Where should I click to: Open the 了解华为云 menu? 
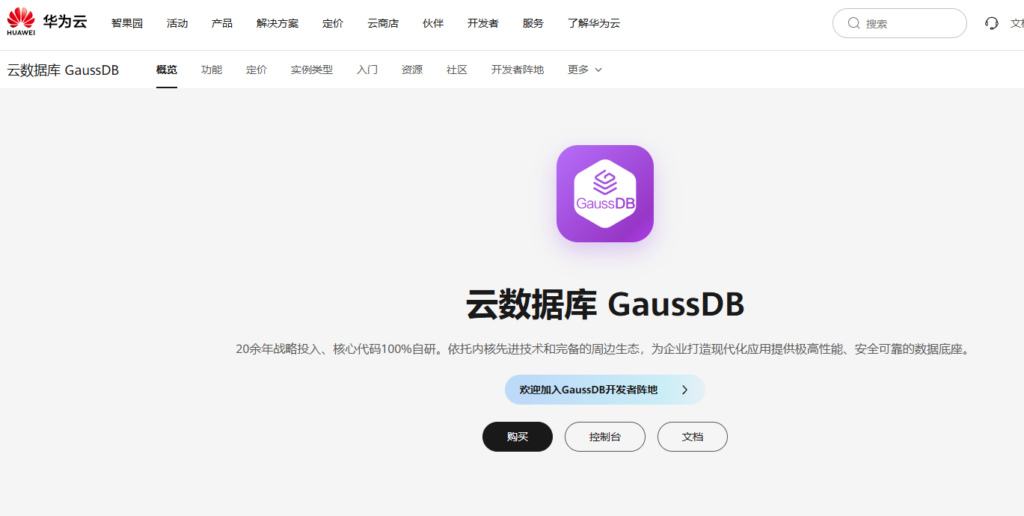[594, 24]
